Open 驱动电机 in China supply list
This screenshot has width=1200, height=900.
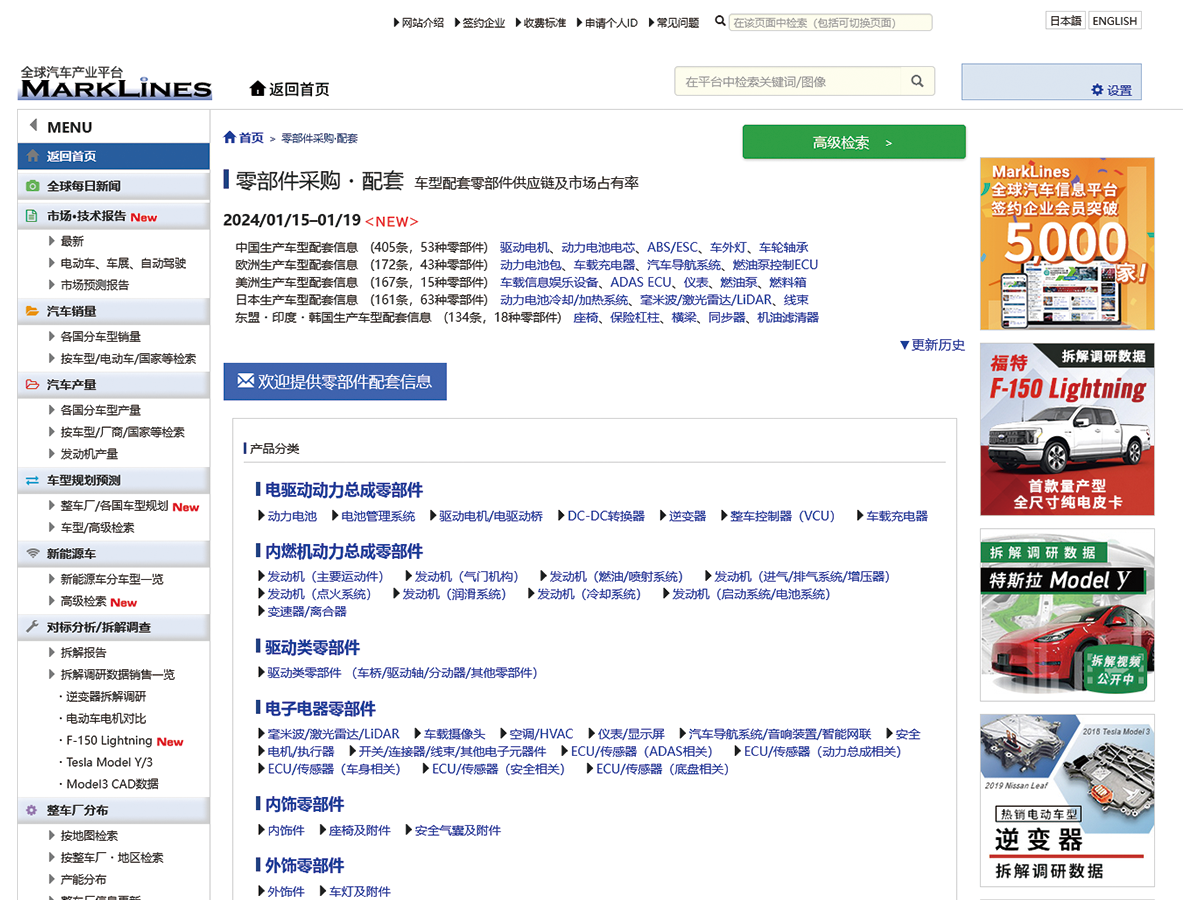(x=525, y=247)
